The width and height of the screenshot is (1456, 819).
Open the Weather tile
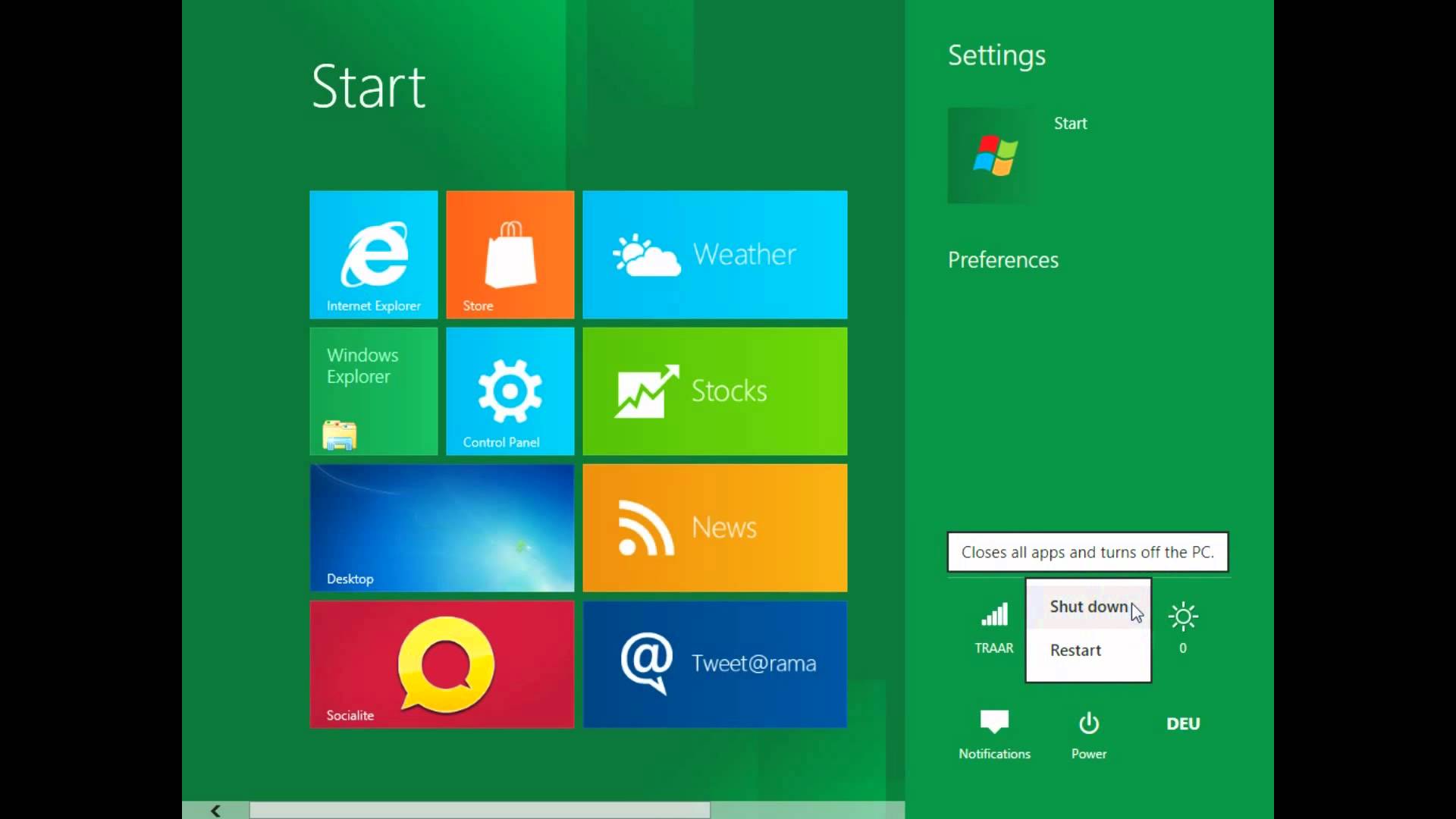714,255
